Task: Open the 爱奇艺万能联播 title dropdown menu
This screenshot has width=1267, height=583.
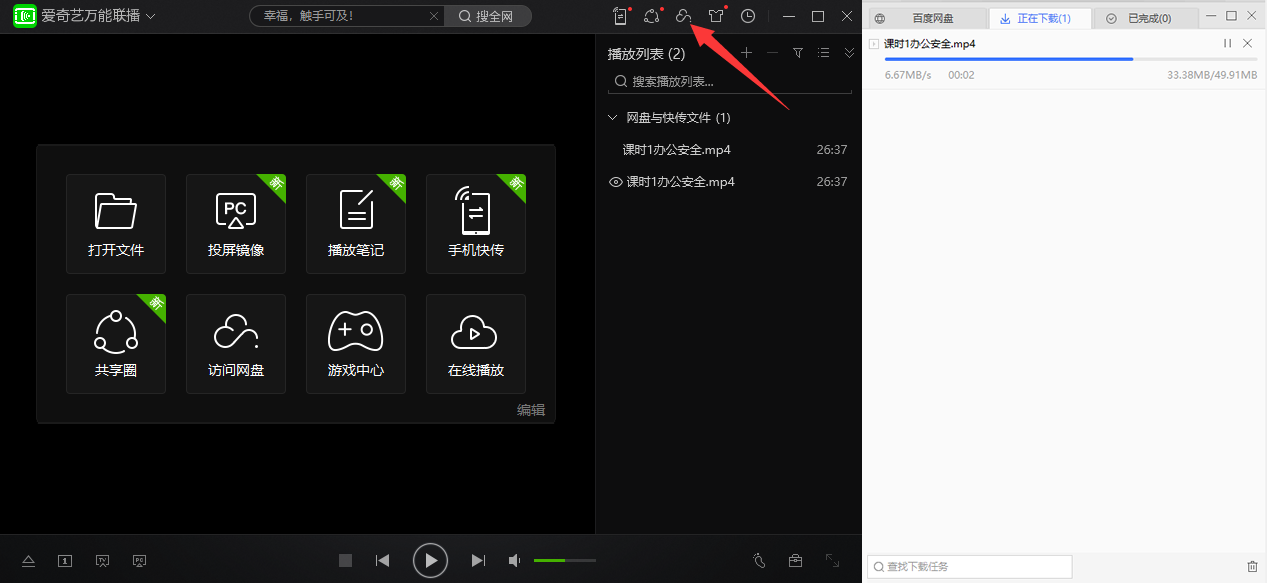Action: click(x=150, y=16)
